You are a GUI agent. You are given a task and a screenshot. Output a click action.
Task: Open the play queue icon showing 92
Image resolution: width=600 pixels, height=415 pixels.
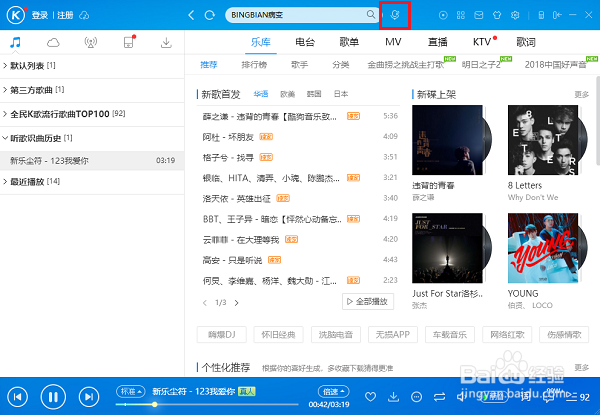pyautogui.click(x=578, y=397)
